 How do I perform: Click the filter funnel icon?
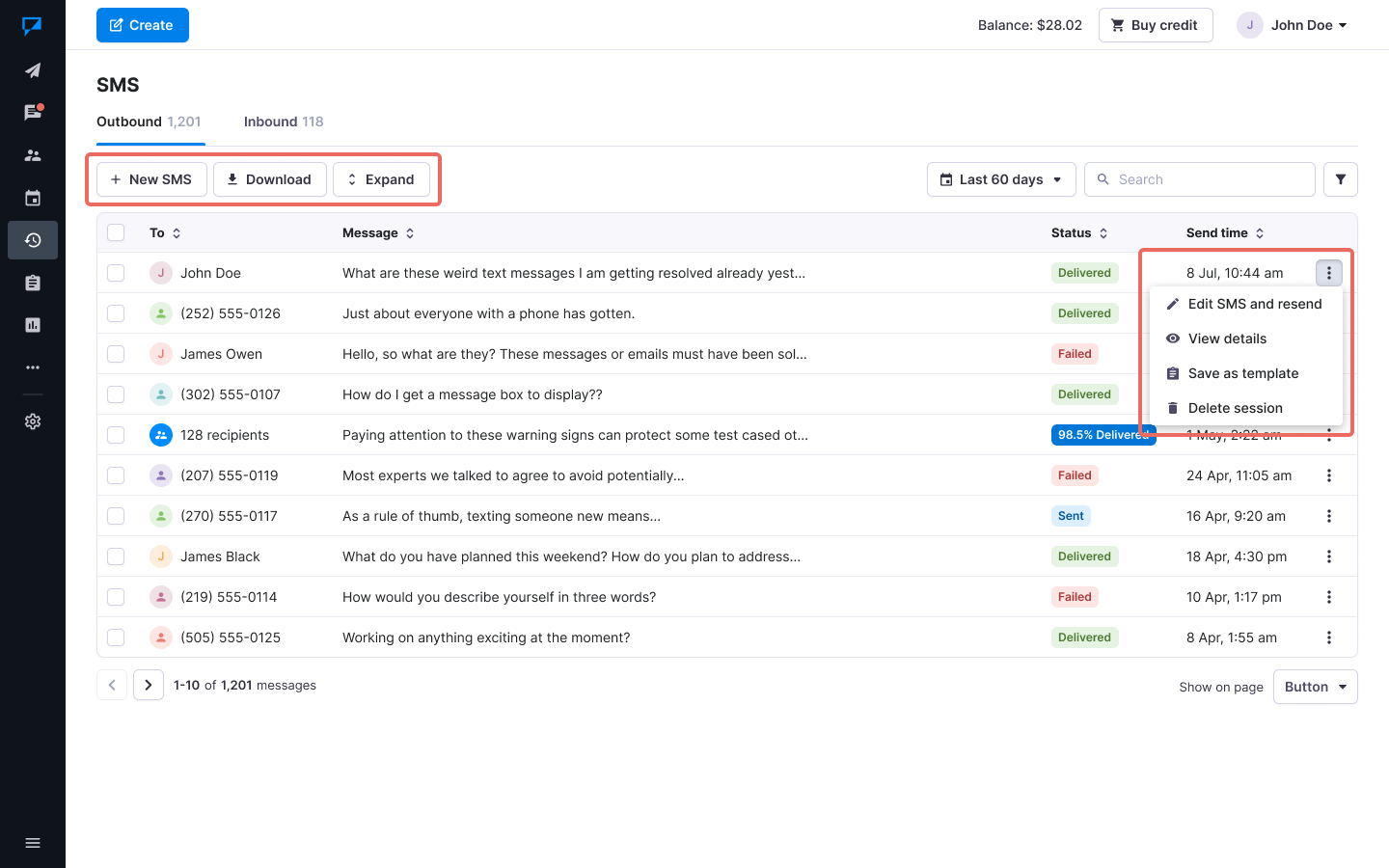[1340, 179]
